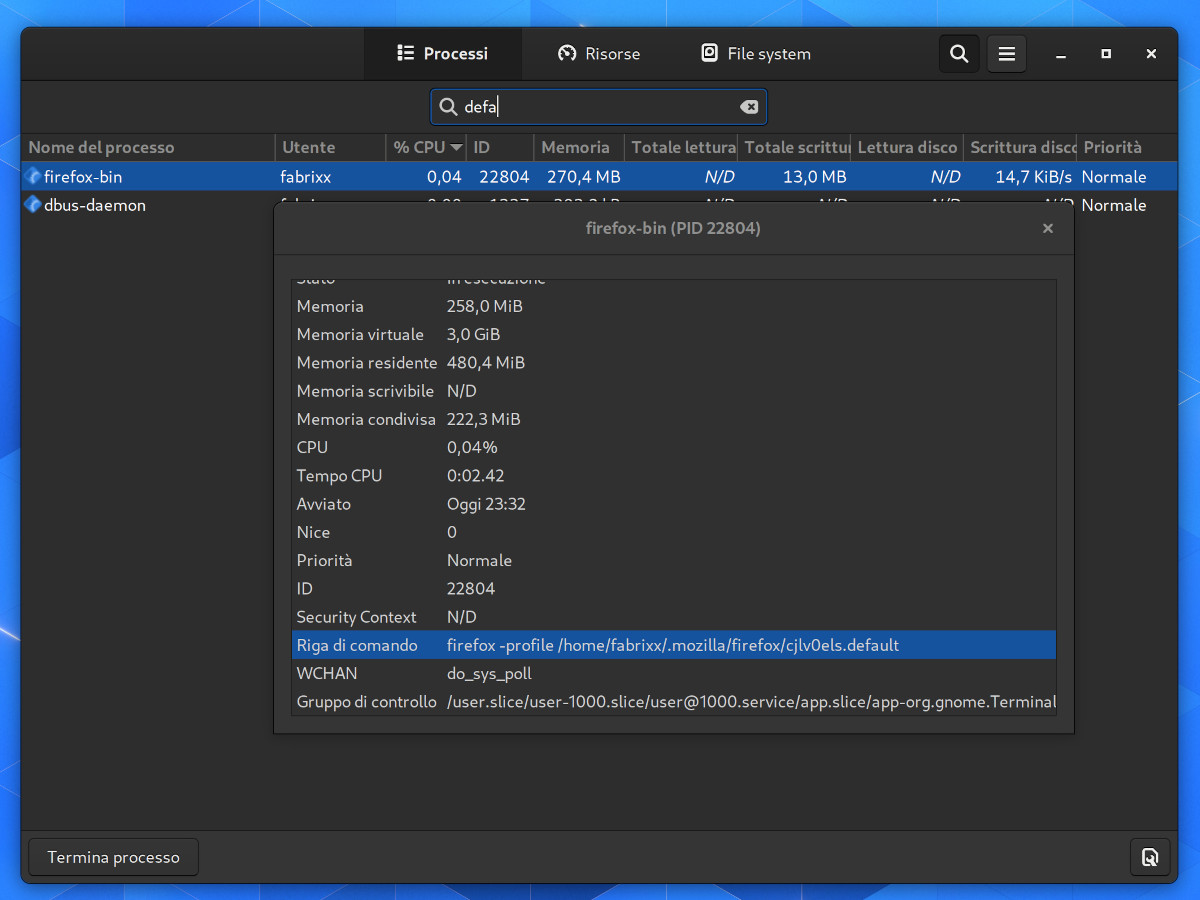Viewport: 1200px width, 900px height.
Task: Clear the search field text
Action: 749,107
